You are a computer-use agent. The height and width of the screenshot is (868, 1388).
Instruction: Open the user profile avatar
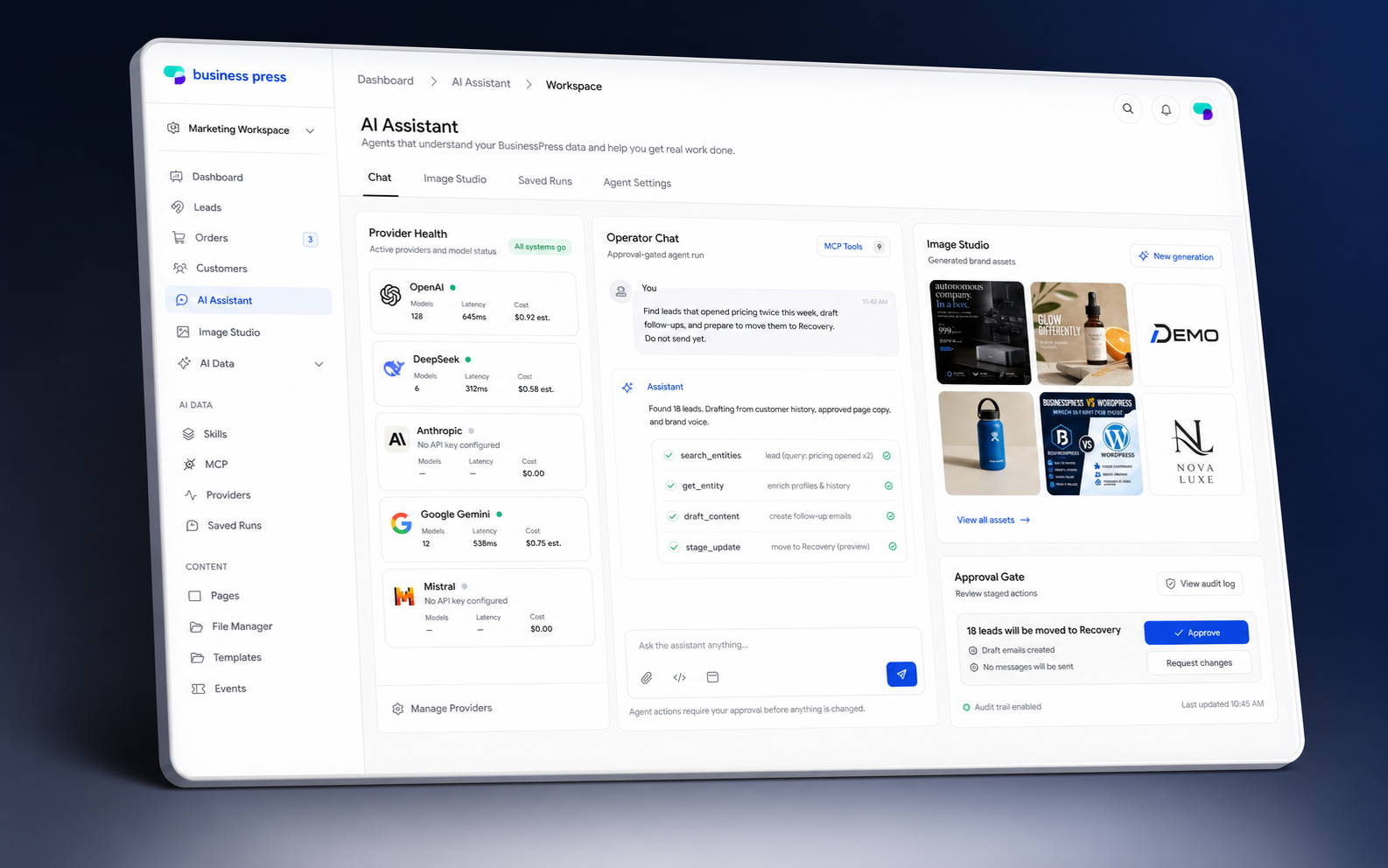(1203, 111)
